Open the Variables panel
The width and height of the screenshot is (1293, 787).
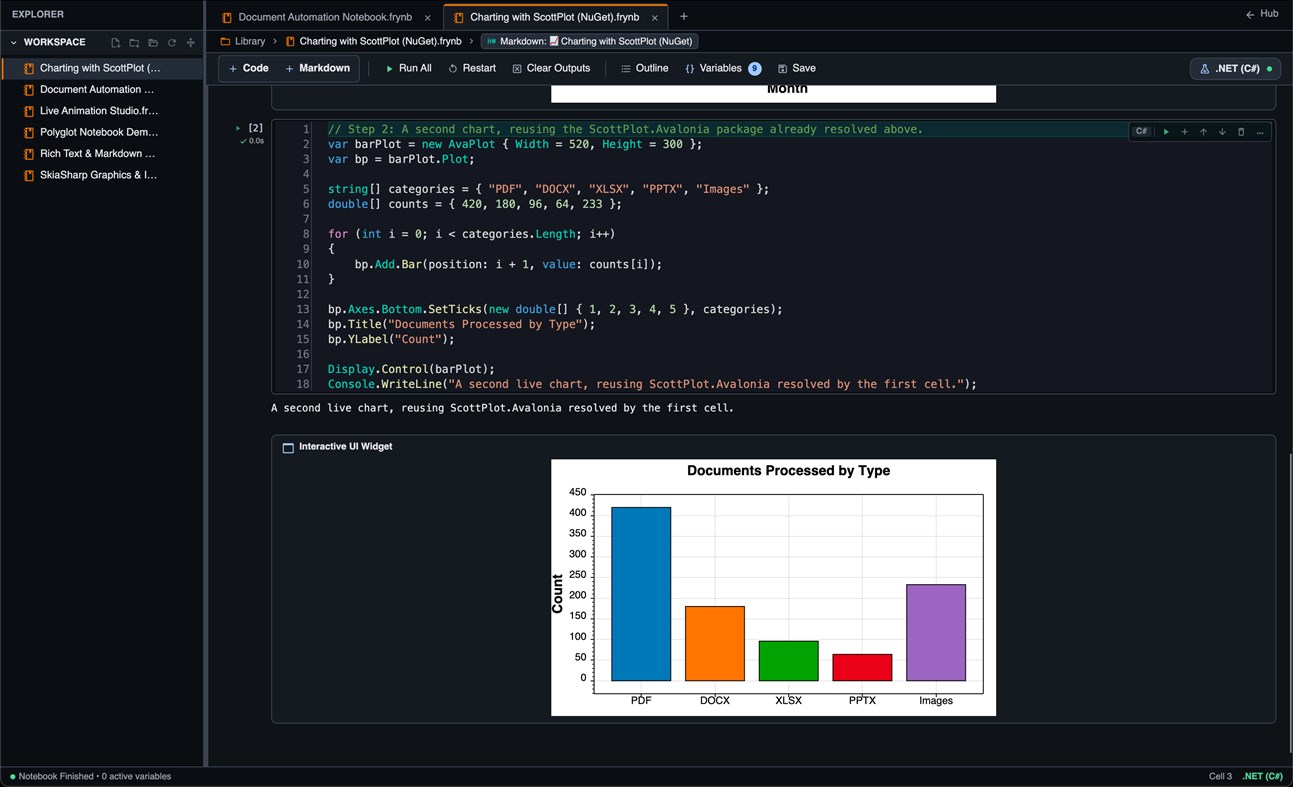(x=722, y=69)
